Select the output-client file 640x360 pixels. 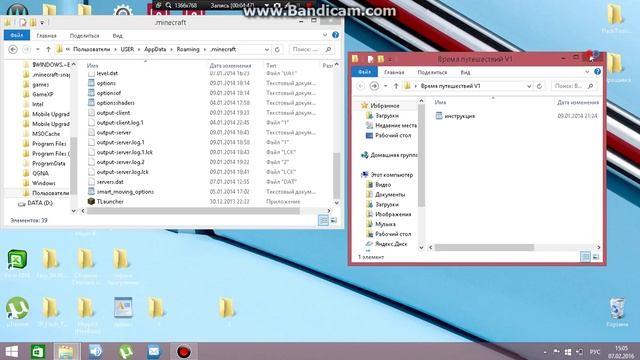click(x=113, y=113)
